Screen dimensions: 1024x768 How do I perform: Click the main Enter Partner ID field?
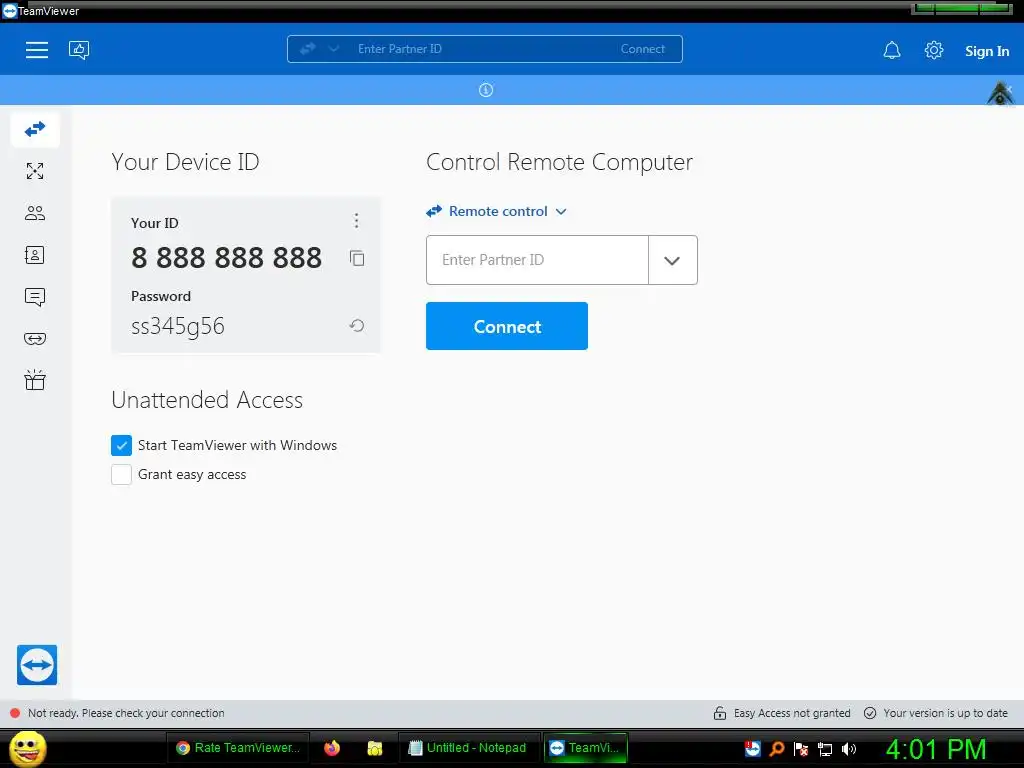pyautogui.click(x=537, y=260)
